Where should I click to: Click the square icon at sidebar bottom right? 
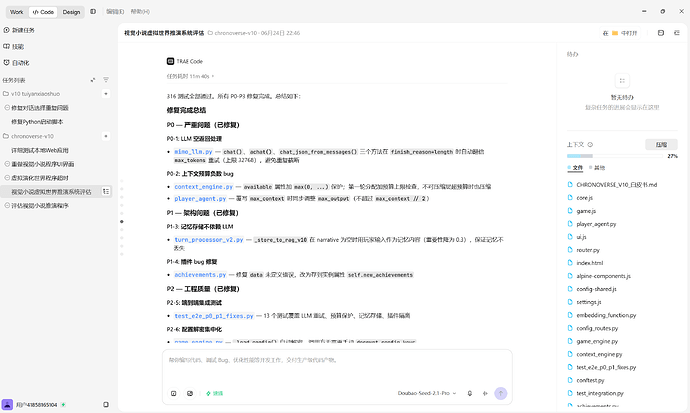coord(106,405)
